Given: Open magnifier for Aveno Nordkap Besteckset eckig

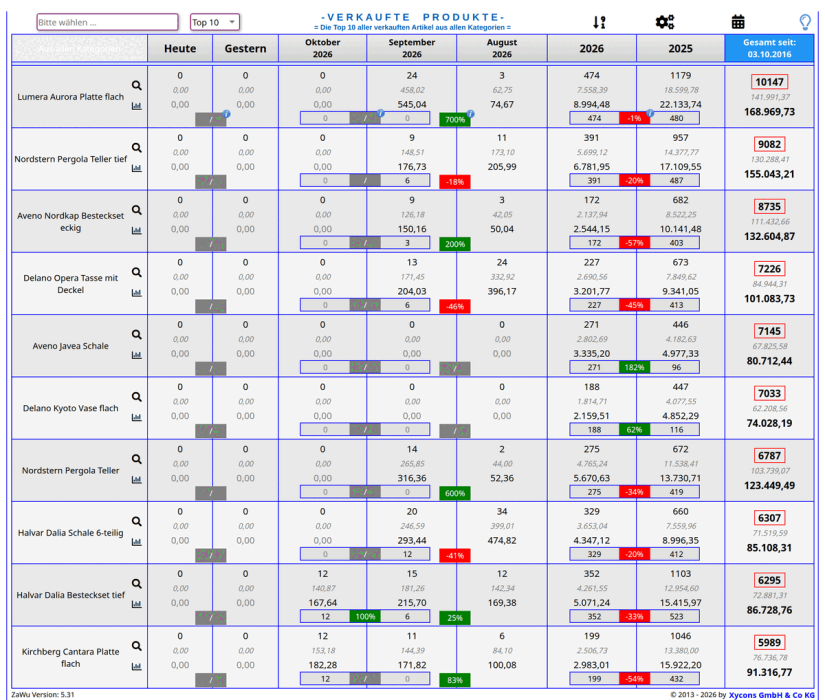Looking at the screenshot, I should click(x=137, y=210).
